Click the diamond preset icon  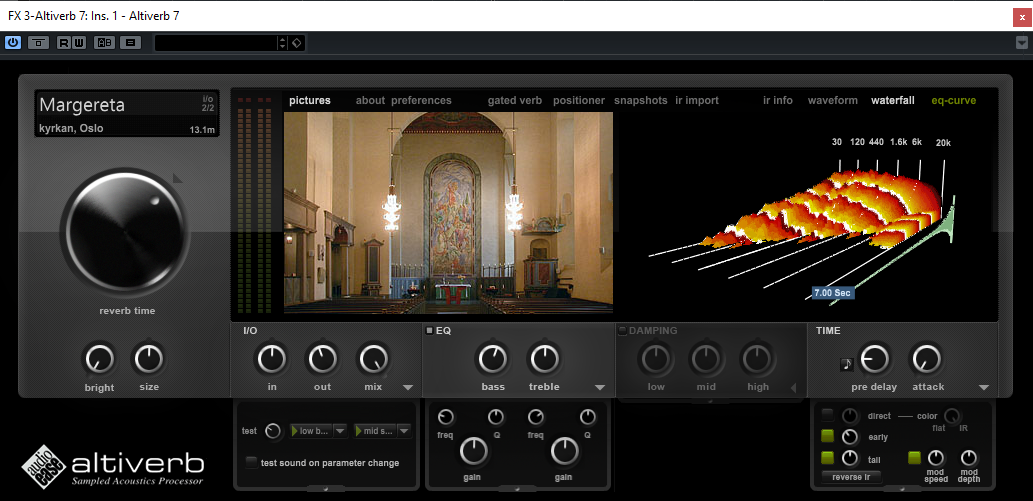click(x=297, y=43)
